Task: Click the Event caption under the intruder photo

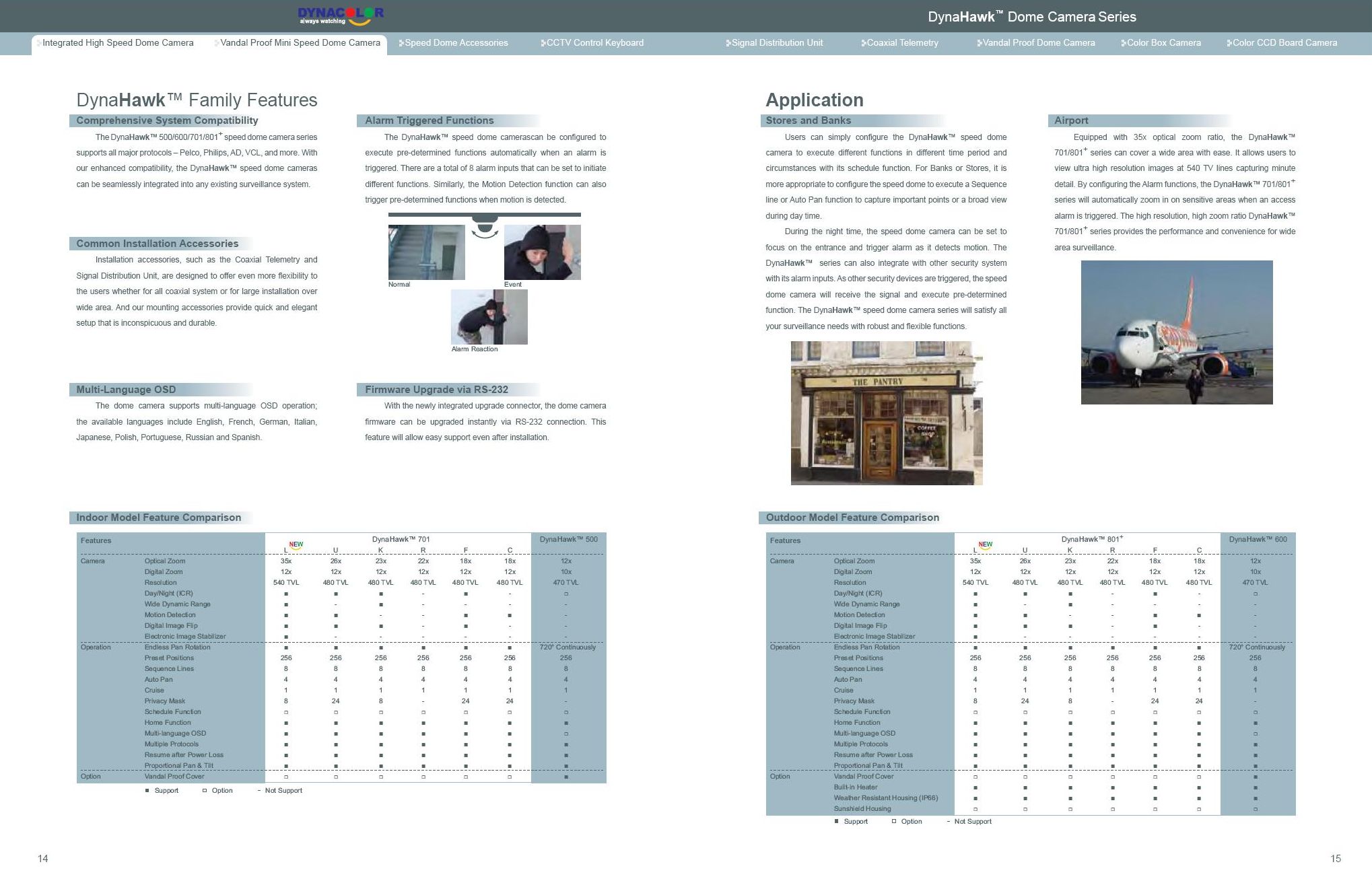Action: 513,285
